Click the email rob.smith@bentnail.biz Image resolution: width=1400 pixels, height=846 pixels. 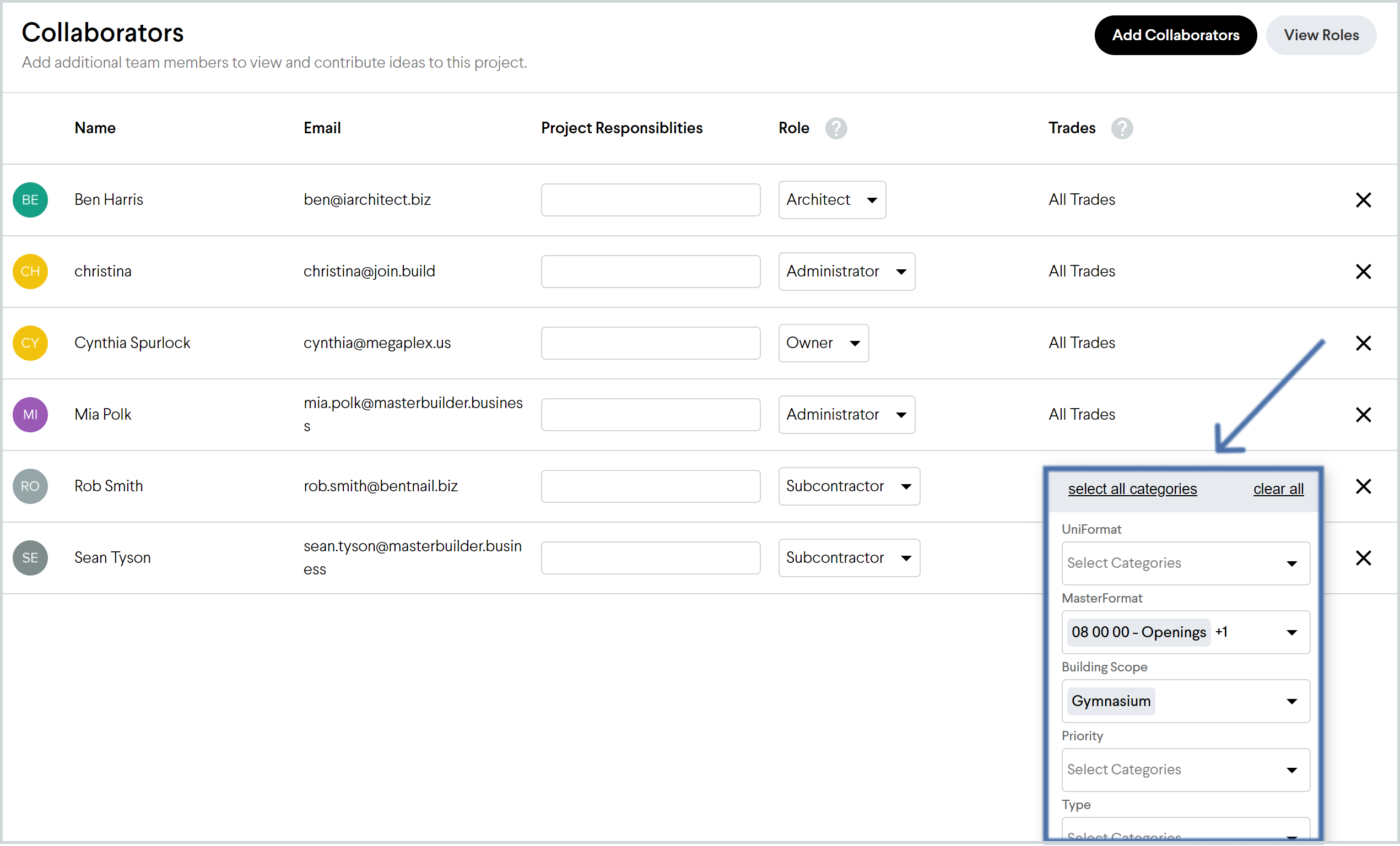(x=381, y=486)
